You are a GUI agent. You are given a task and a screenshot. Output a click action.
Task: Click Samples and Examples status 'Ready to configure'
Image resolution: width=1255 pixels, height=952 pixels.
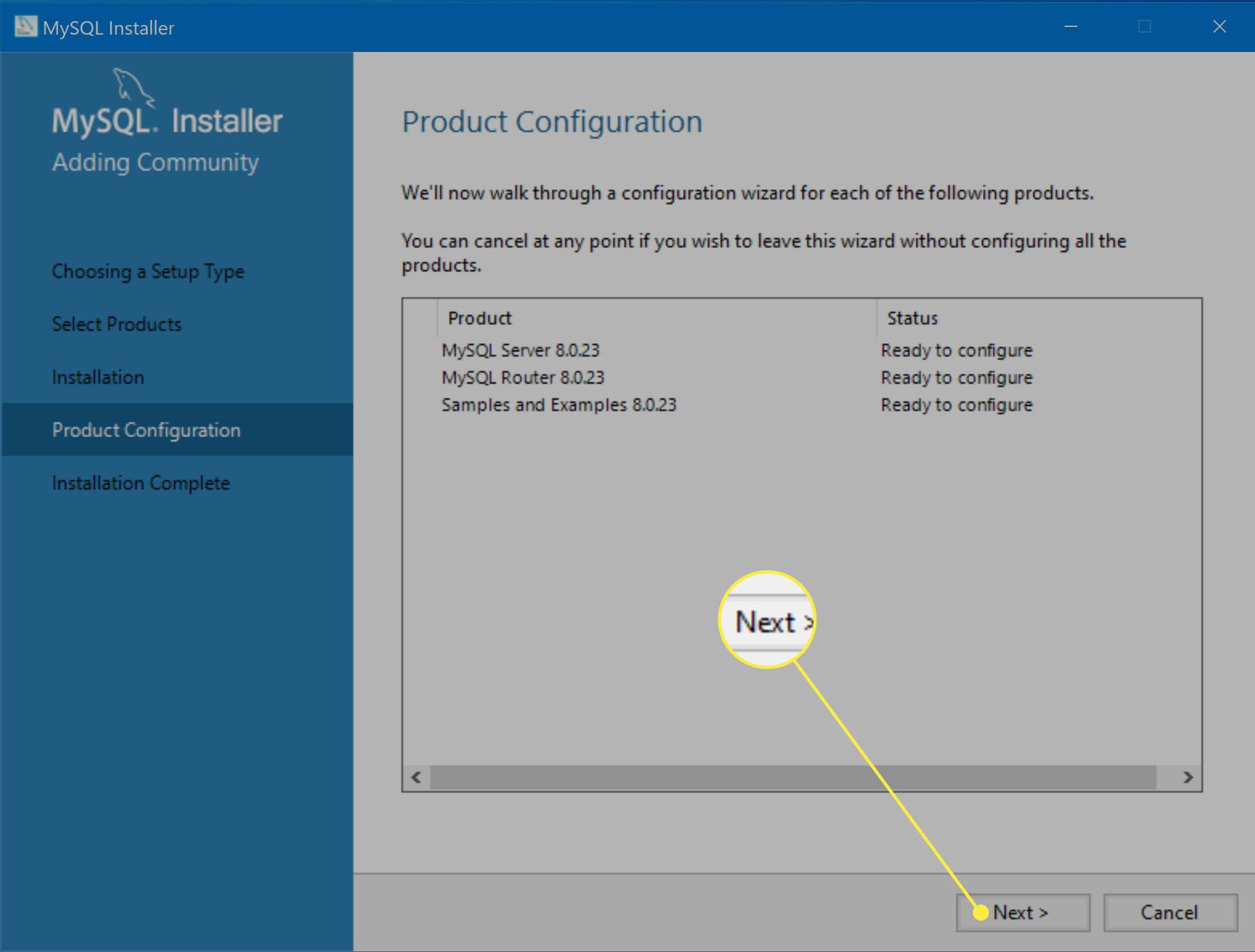click(x=957, y=405)
